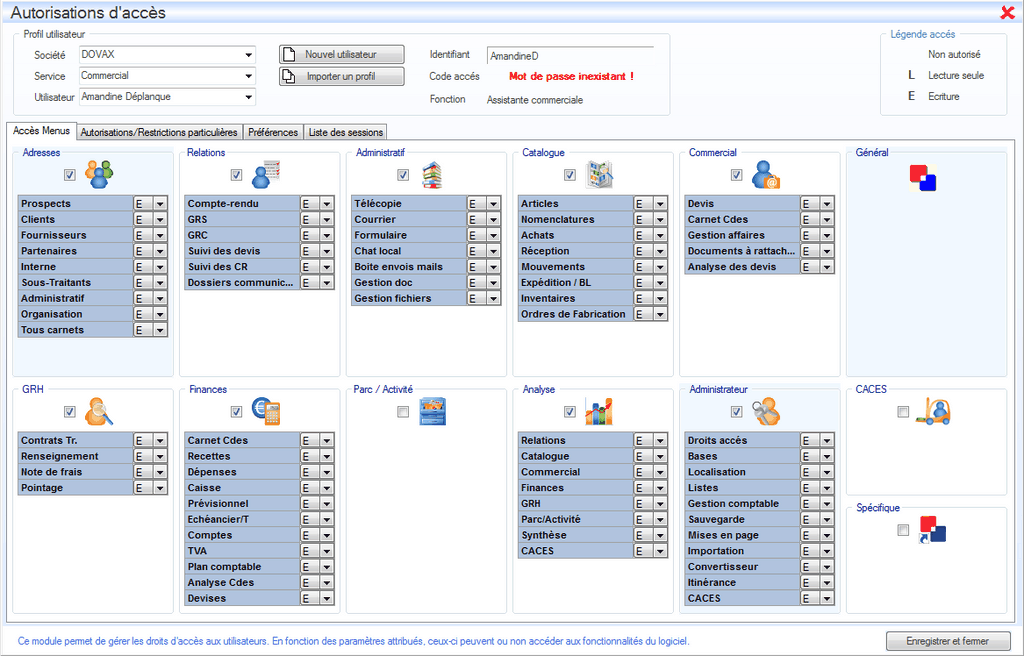Open access dropdown for Pointage
Viewport: 1024px width, 656px height.
pos(160,488)
